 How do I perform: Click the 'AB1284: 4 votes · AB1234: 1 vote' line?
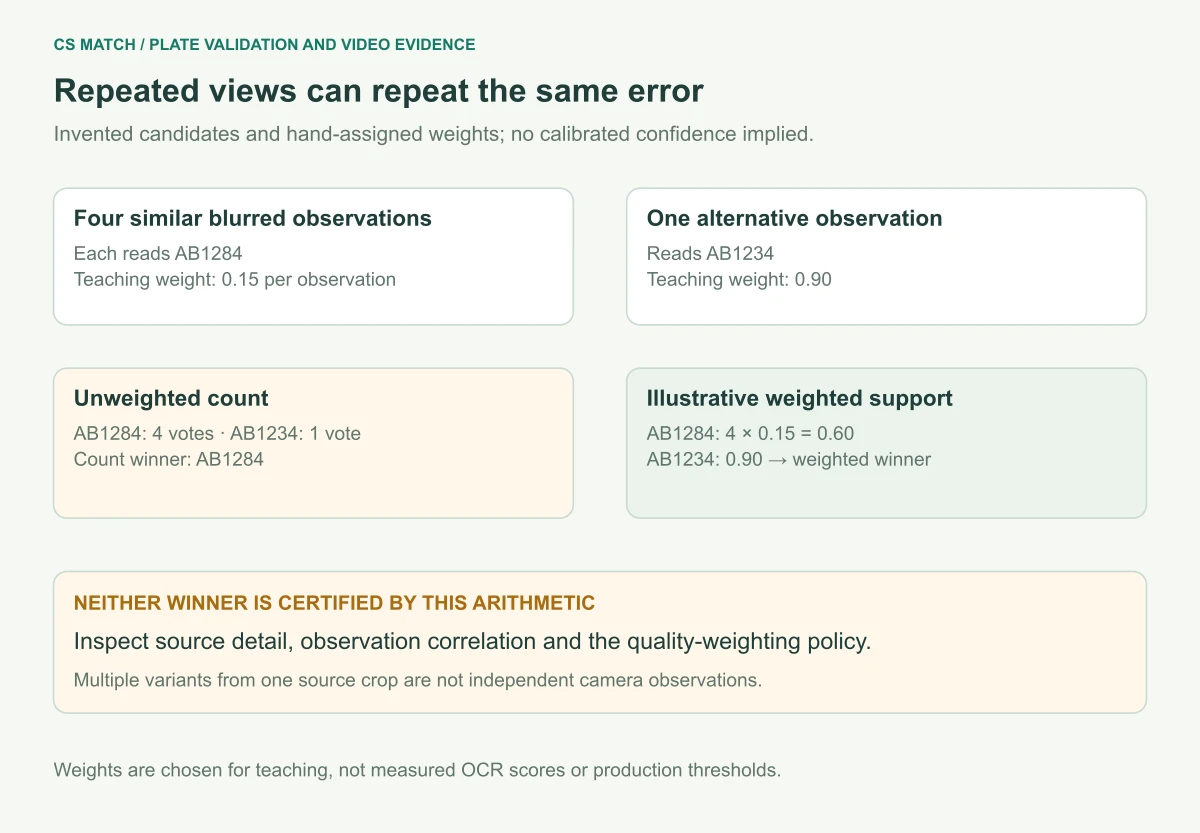click(x=217, y=433)
